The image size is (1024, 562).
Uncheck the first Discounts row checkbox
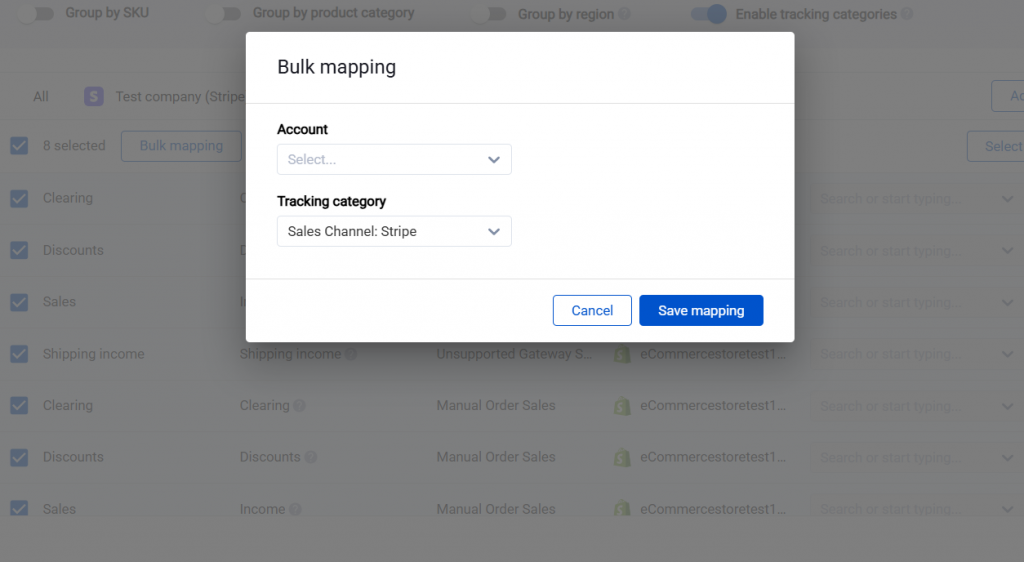click(x=19, y=250)
